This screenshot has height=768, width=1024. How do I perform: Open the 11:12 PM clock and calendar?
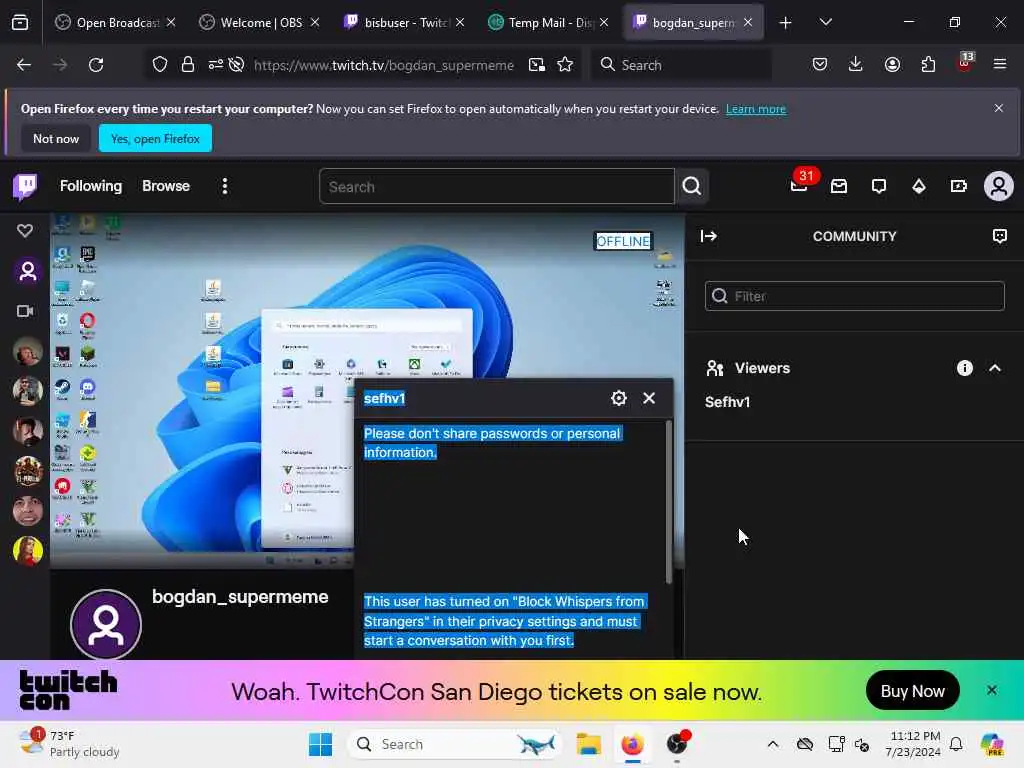pos(915,744)
